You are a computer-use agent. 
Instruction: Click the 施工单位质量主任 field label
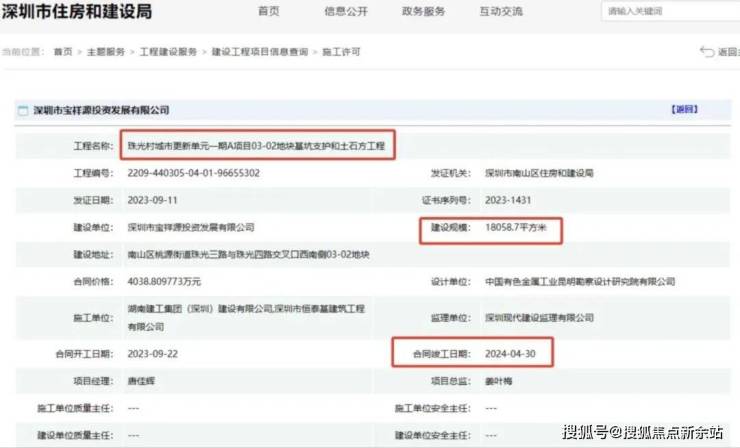click(x=76, y=408)
